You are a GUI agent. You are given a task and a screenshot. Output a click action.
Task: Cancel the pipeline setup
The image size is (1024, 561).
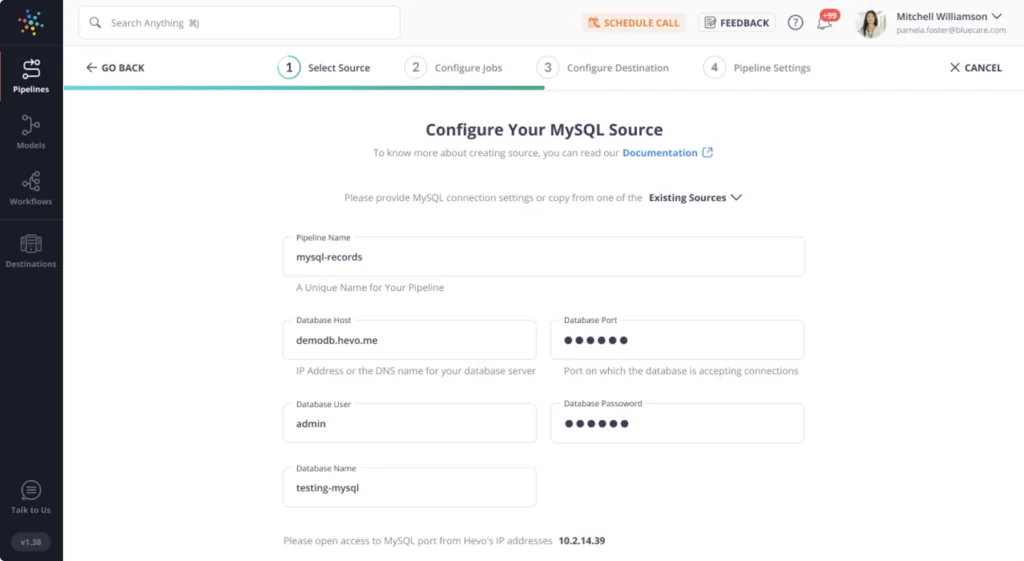tap(975, 68)
